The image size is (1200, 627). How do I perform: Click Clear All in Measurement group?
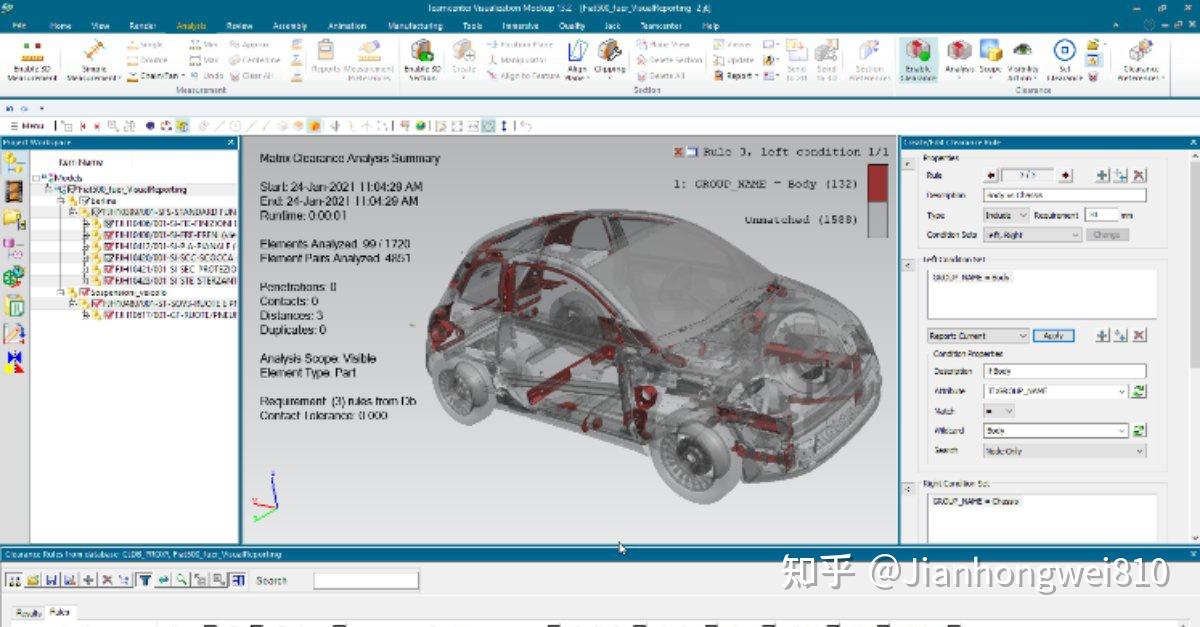[x=250, y=76]
